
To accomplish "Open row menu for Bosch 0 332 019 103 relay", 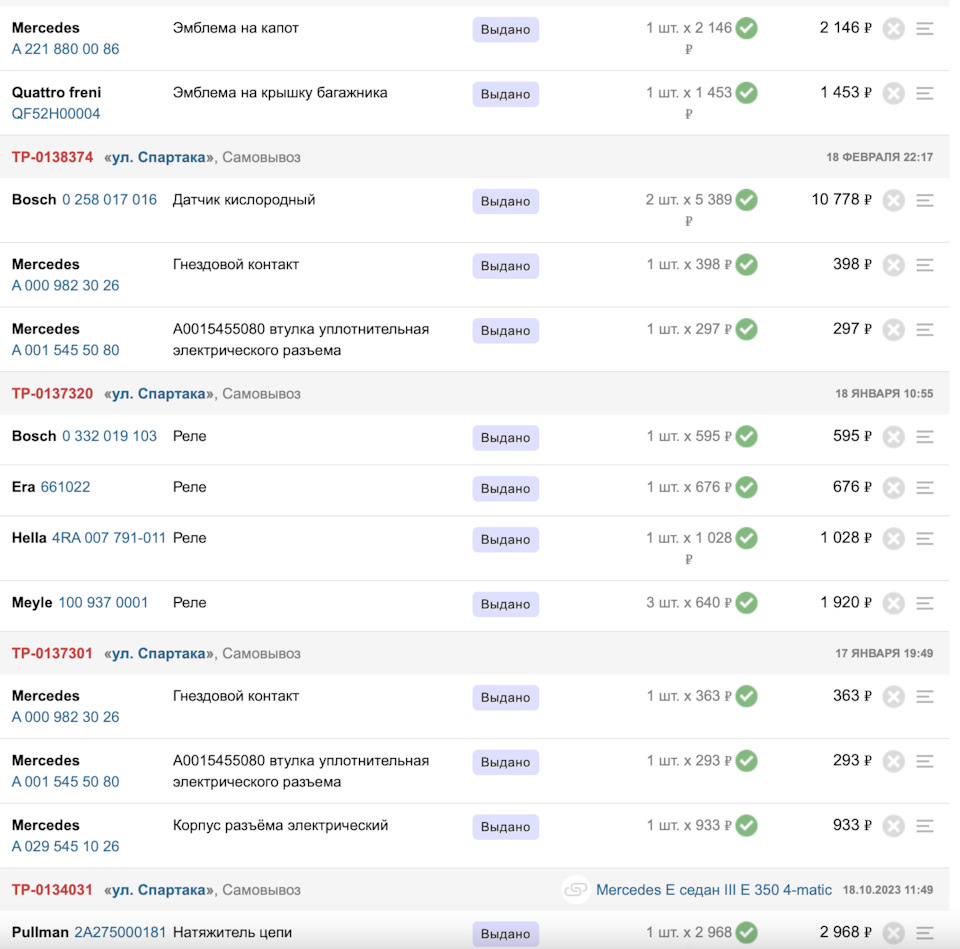I will tap(925, 437).
